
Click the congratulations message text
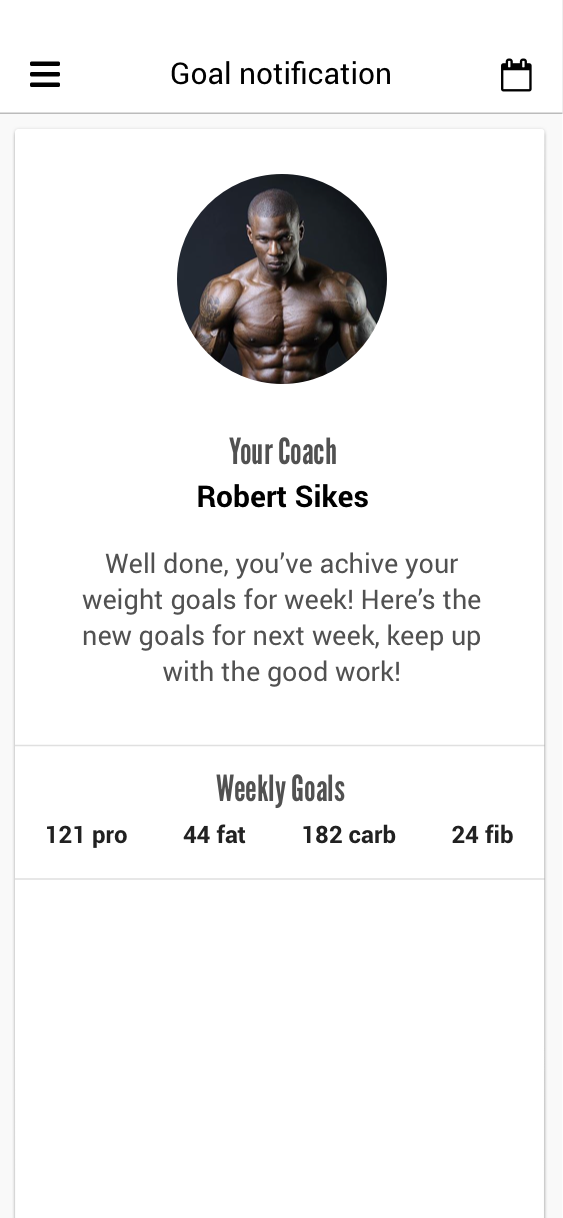(282, 617)
